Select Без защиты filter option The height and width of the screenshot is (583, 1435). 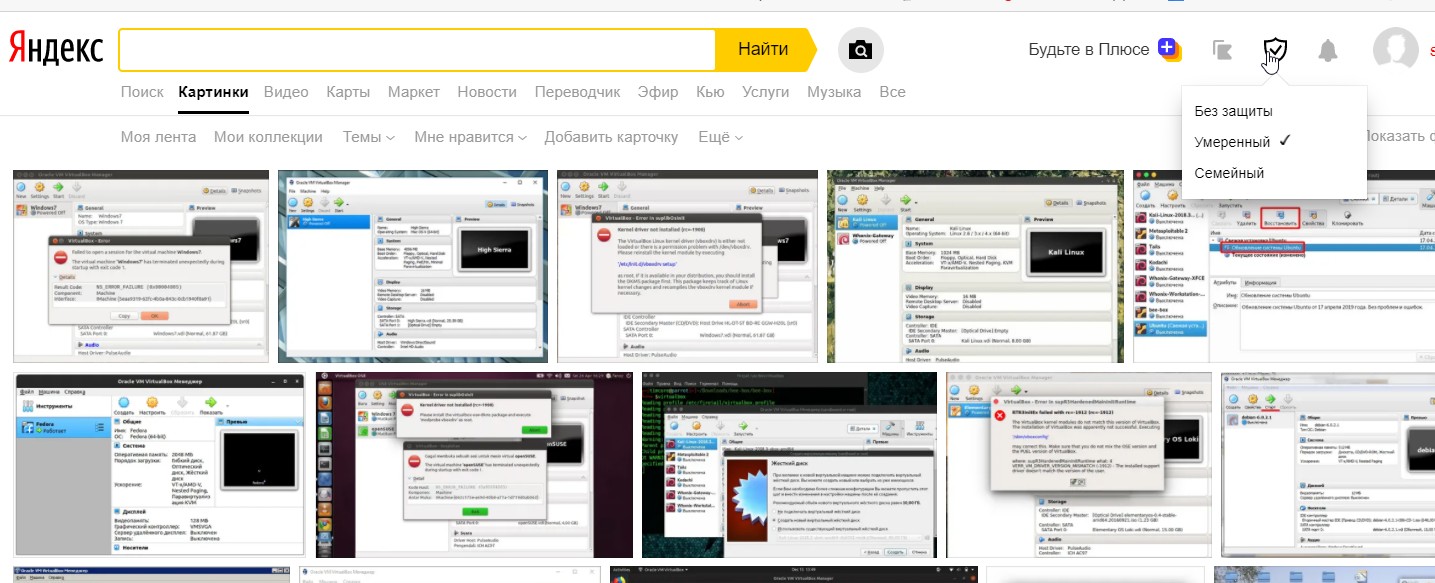click(x=1233, y=111)
